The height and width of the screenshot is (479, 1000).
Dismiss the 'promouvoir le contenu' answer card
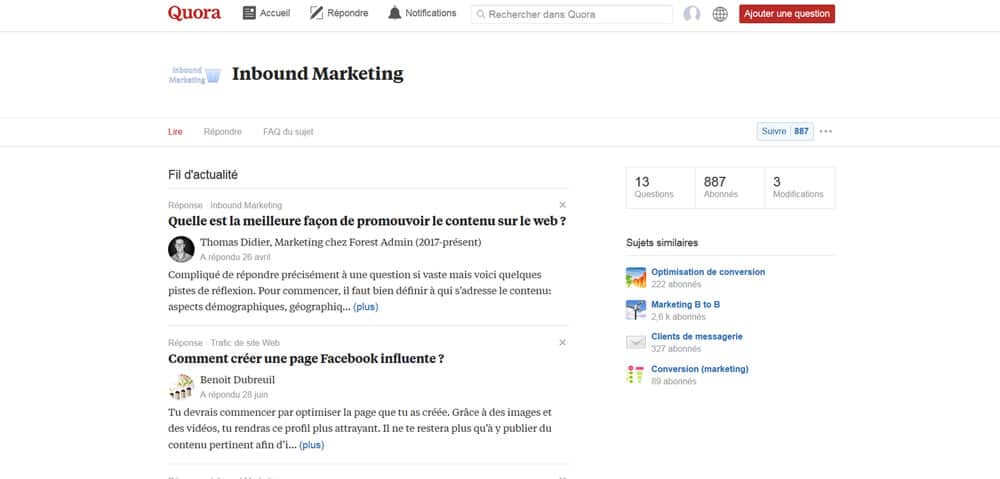point(562,205)
